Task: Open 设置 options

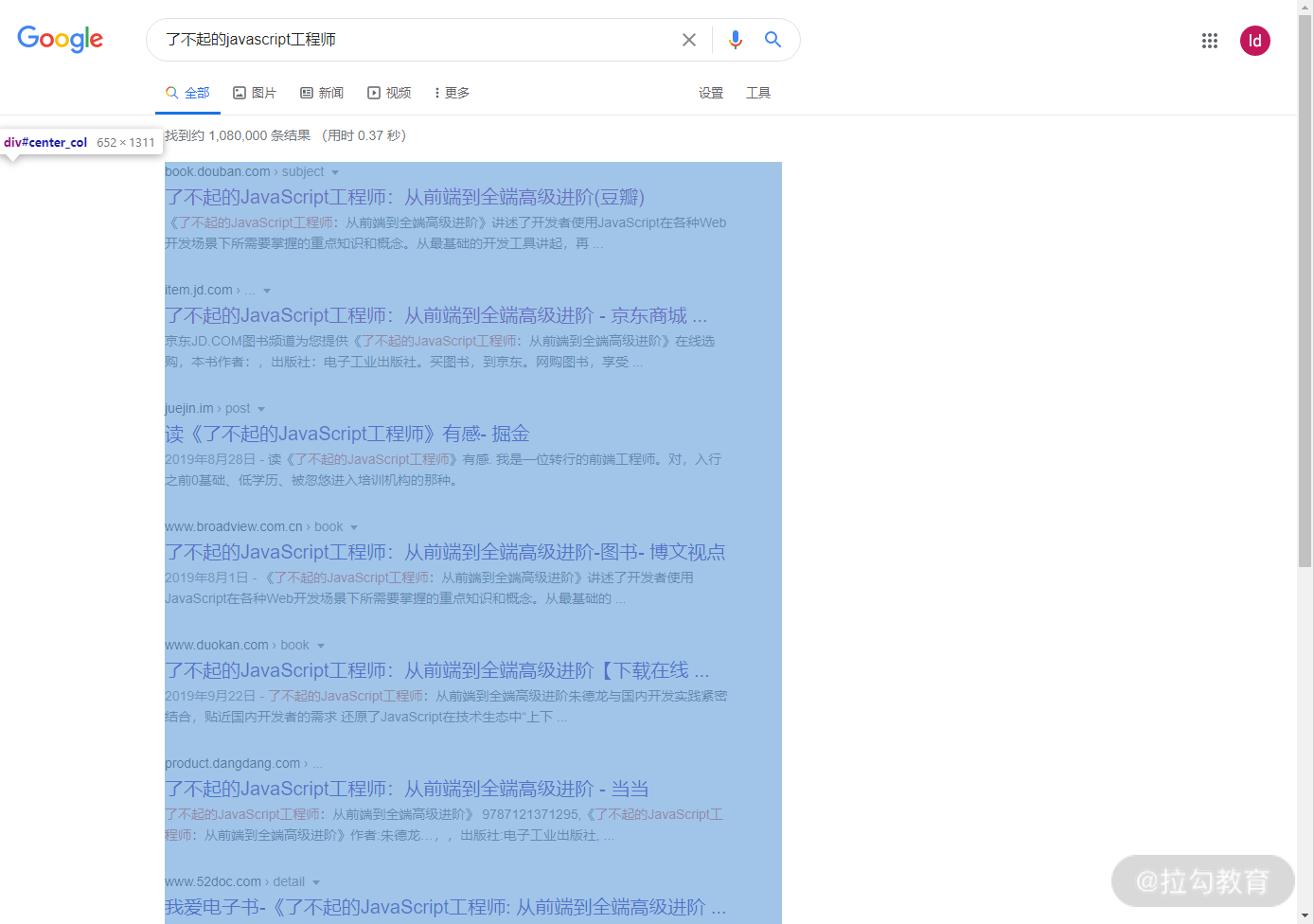Action: pos(711,93)
